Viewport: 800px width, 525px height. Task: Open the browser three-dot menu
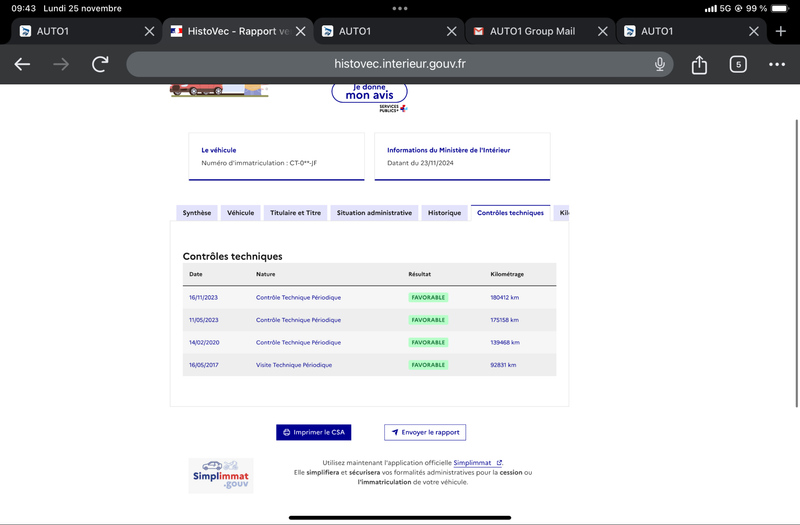click(777, 64)
